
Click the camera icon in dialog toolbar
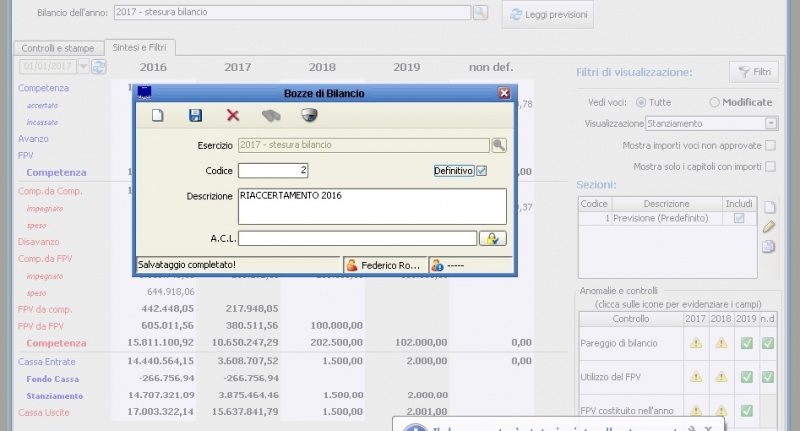[308, 116]
